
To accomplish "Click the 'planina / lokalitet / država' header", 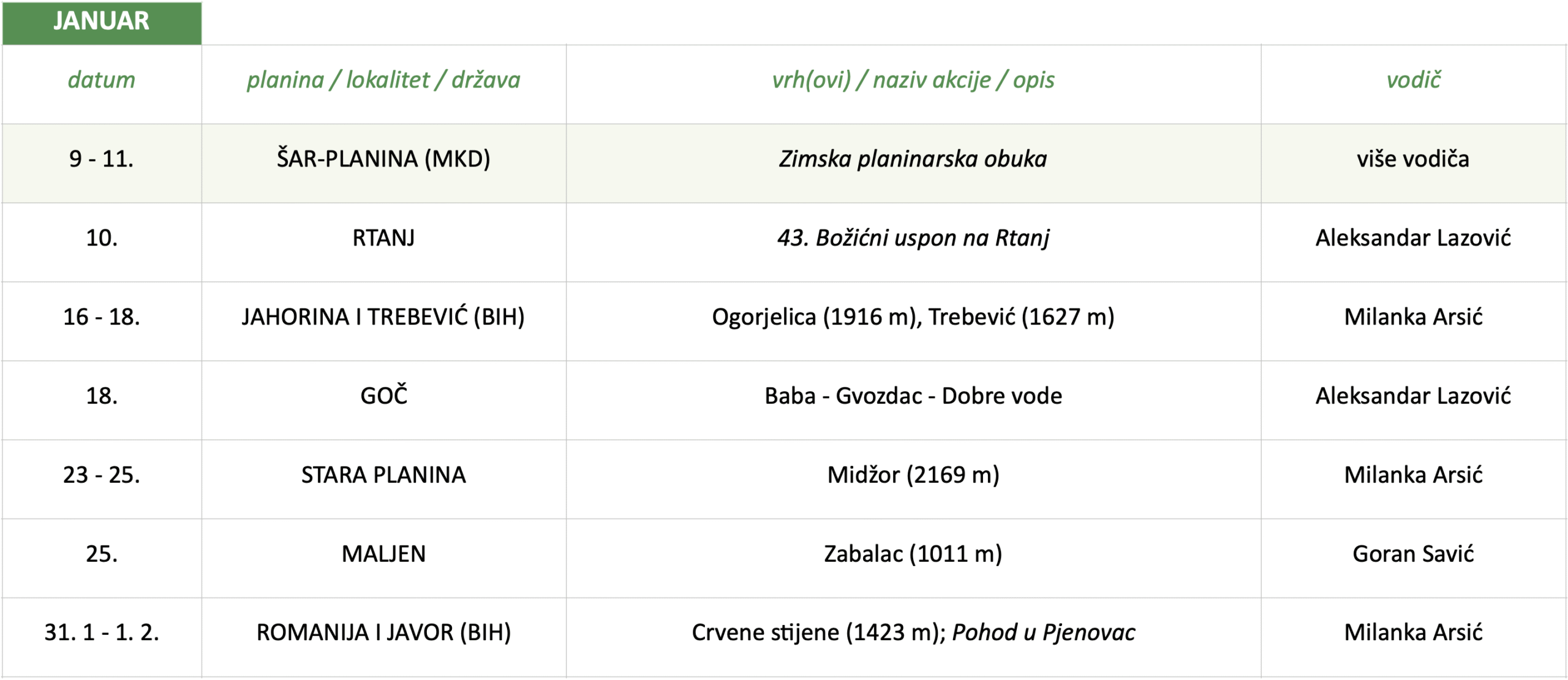I will (x=383, y=80).
